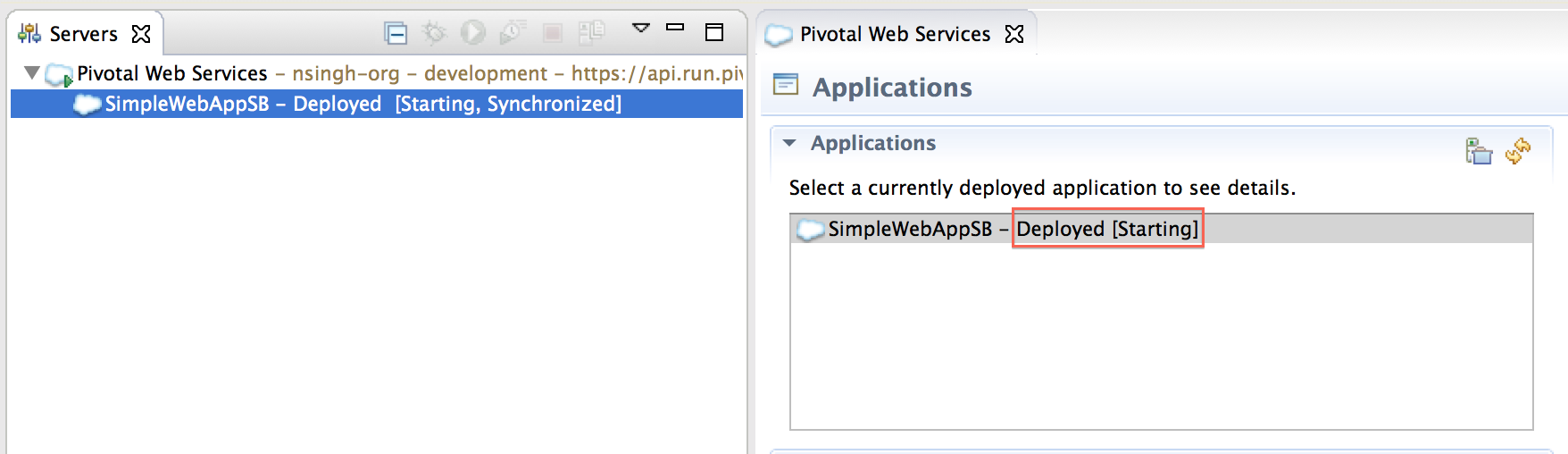Click the Applications page header icon

click(x=786, y=85)
